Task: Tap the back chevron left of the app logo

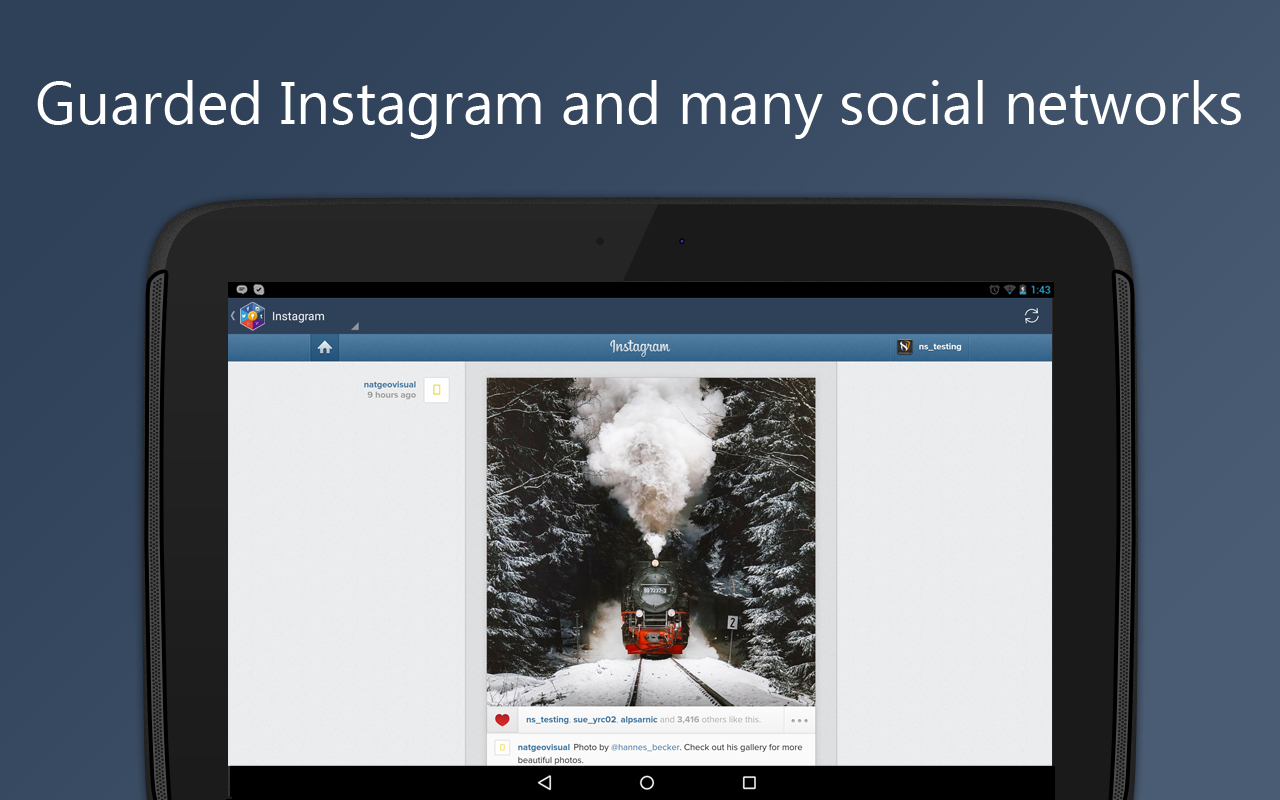Action: (x=233, y=315)
